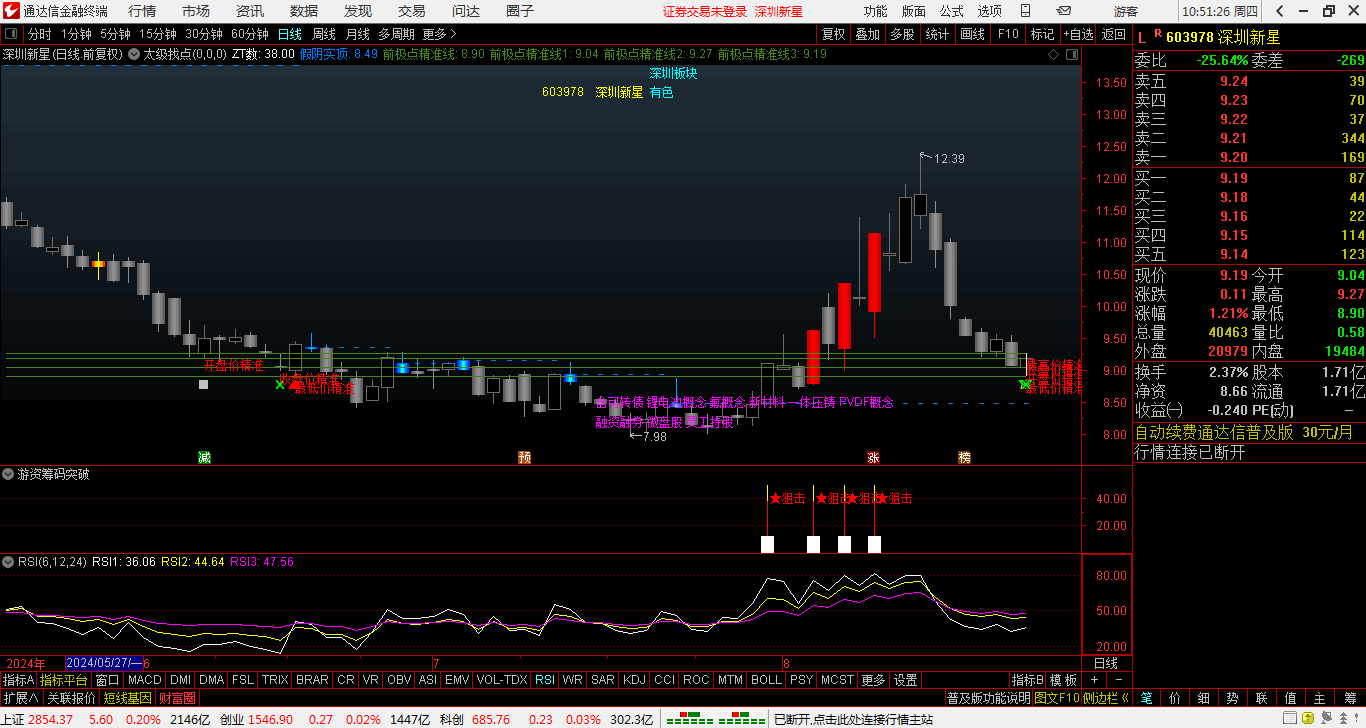This screenshot has height=728, width=1366.
Task: Collapse the 深圳新星 main chart header arrow
Action: pos(133,54)
